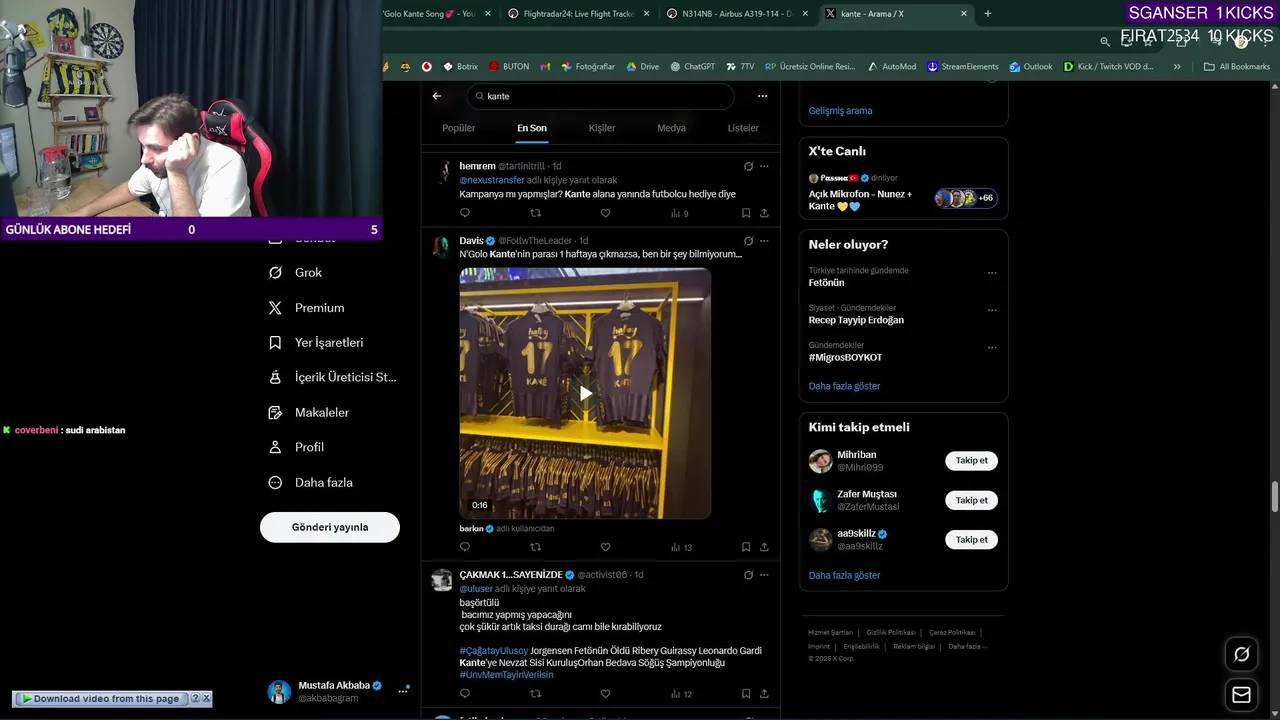1280x720 pixels.
Task: Share Davis's video post
Action: click(x=764, y=547)
